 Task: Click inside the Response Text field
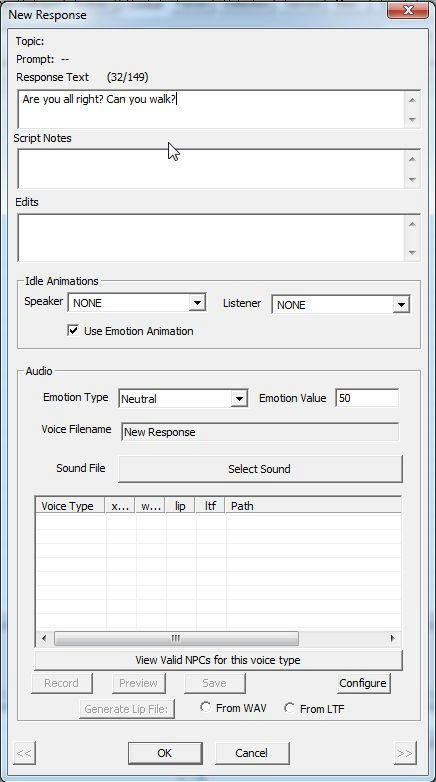pyautogui.click(x=212, y=109)
